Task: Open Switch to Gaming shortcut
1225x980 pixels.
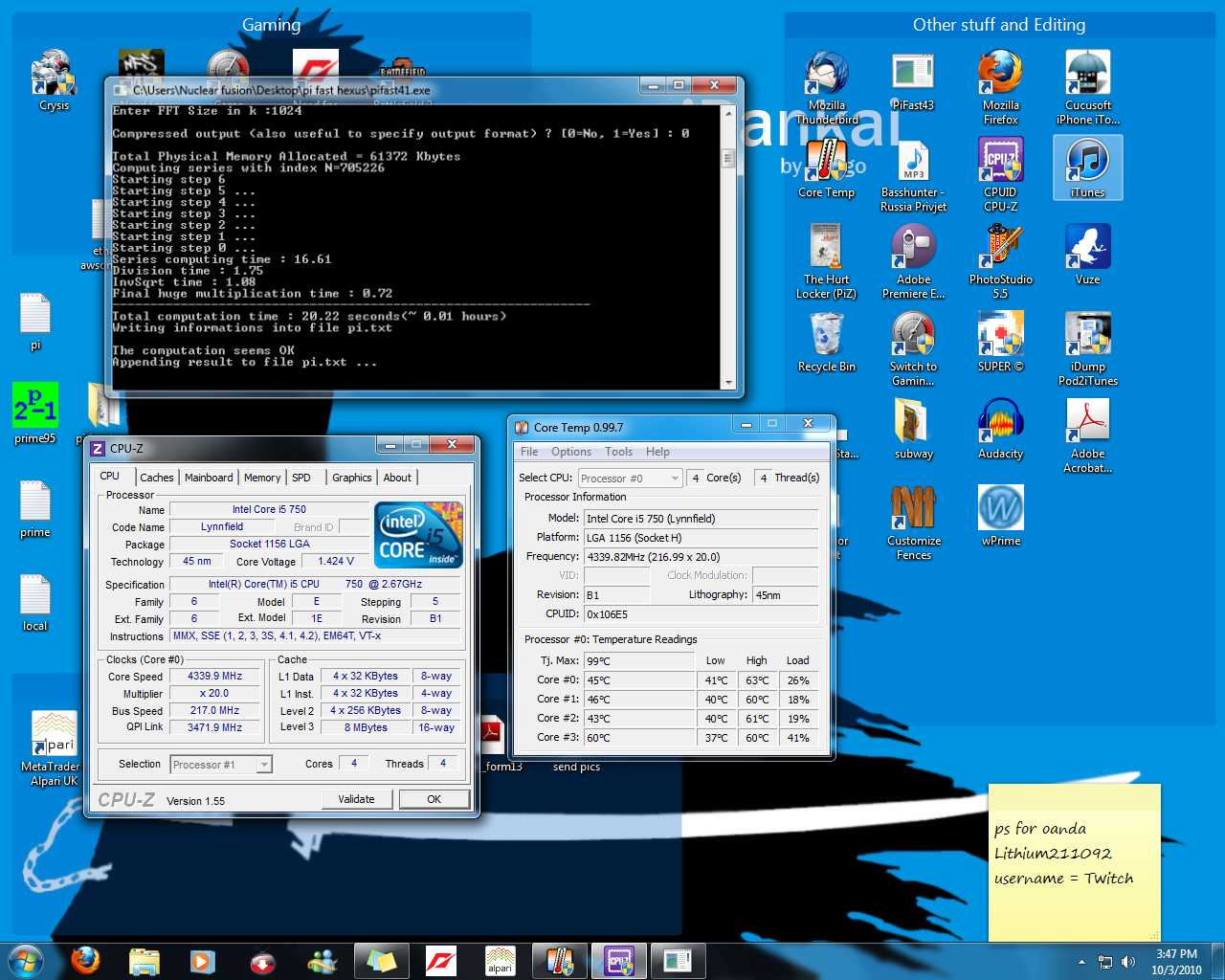Action: click(914, 349)
